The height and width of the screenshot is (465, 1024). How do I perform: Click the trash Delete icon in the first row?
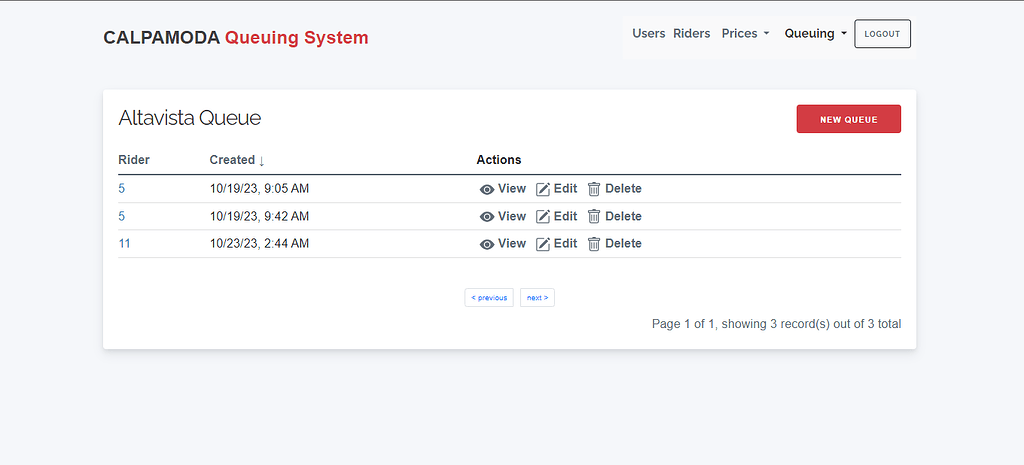coord(594,189)
